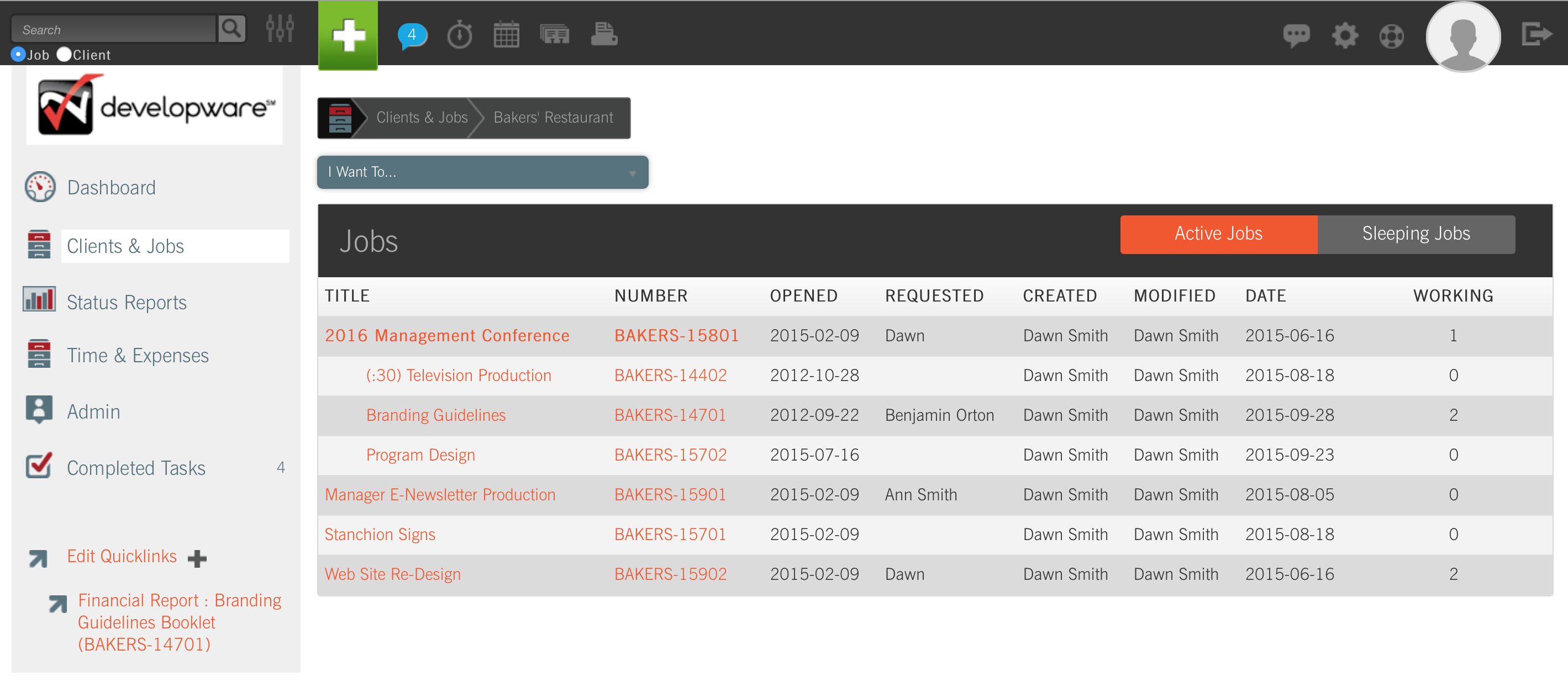Click the Dashboard gauge icon
The width and height of the screenshot is (1568, 687).
tap(40, 187)
